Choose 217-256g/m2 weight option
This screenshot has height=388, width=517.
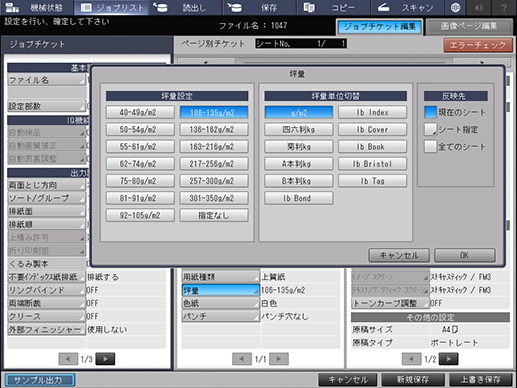coord(214,164)
